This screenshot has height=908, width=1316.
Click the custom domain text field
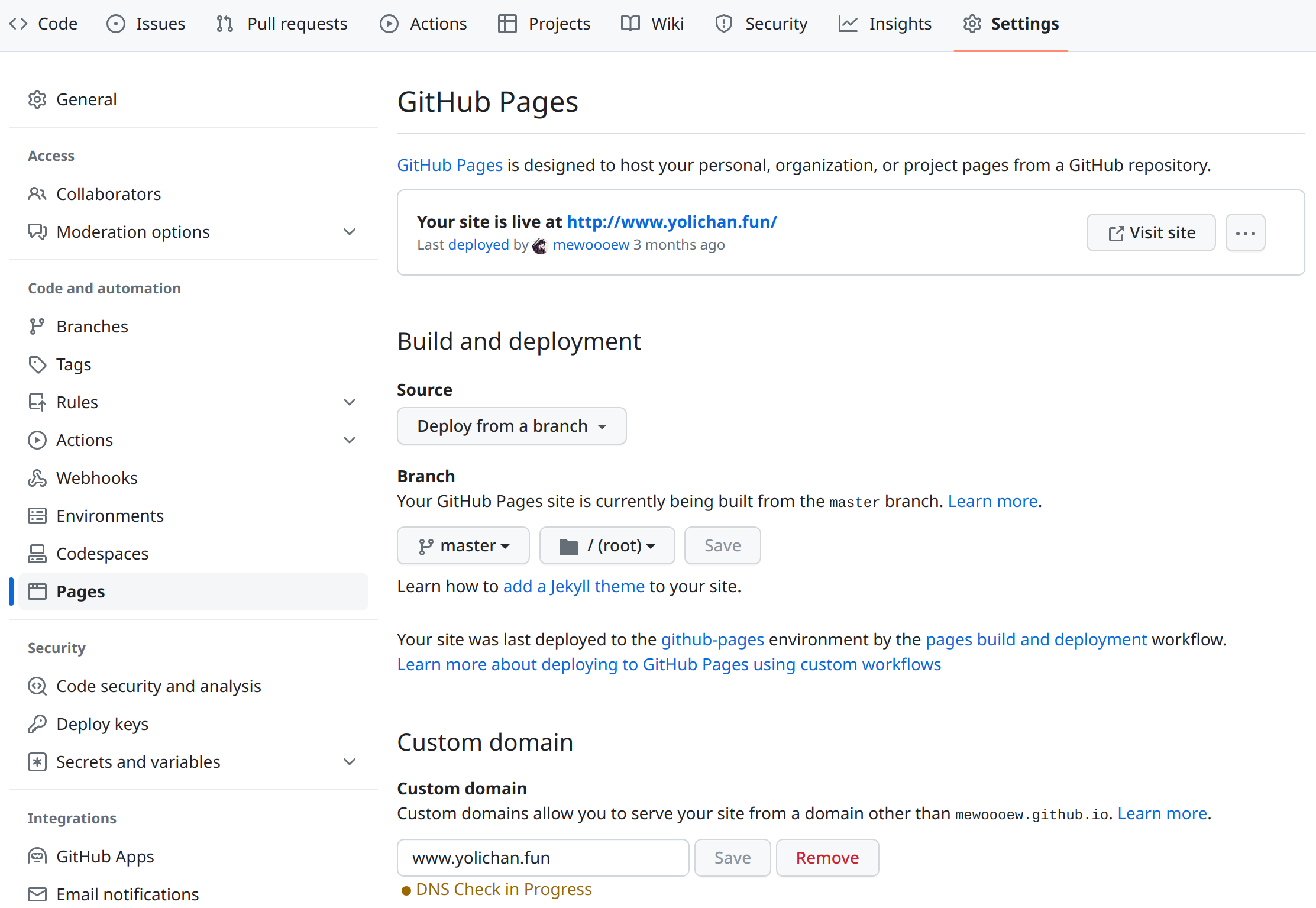pyautogui.click(x=543, y=858)
